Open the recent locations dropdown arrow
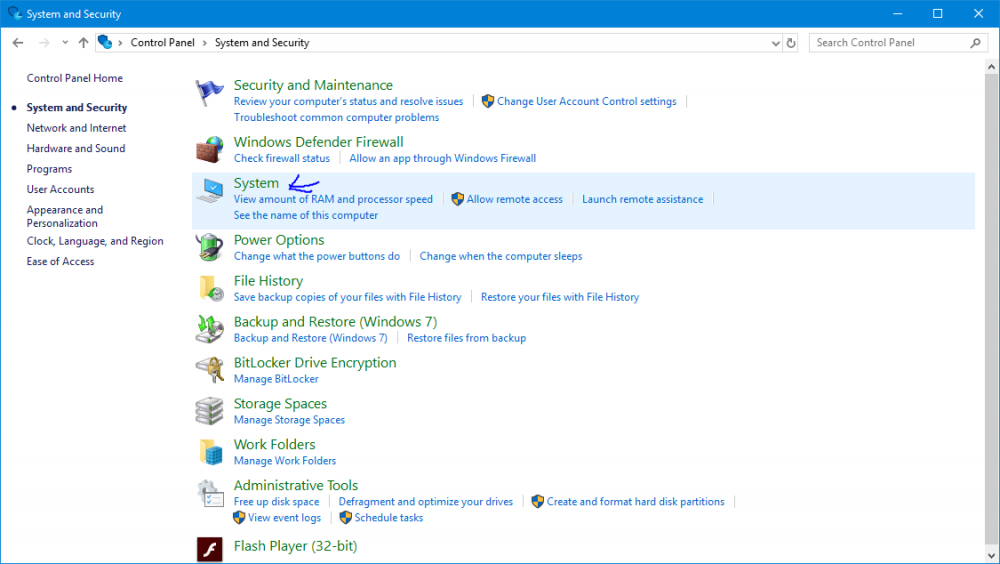Screen dimensions: 1000x564 65,43
